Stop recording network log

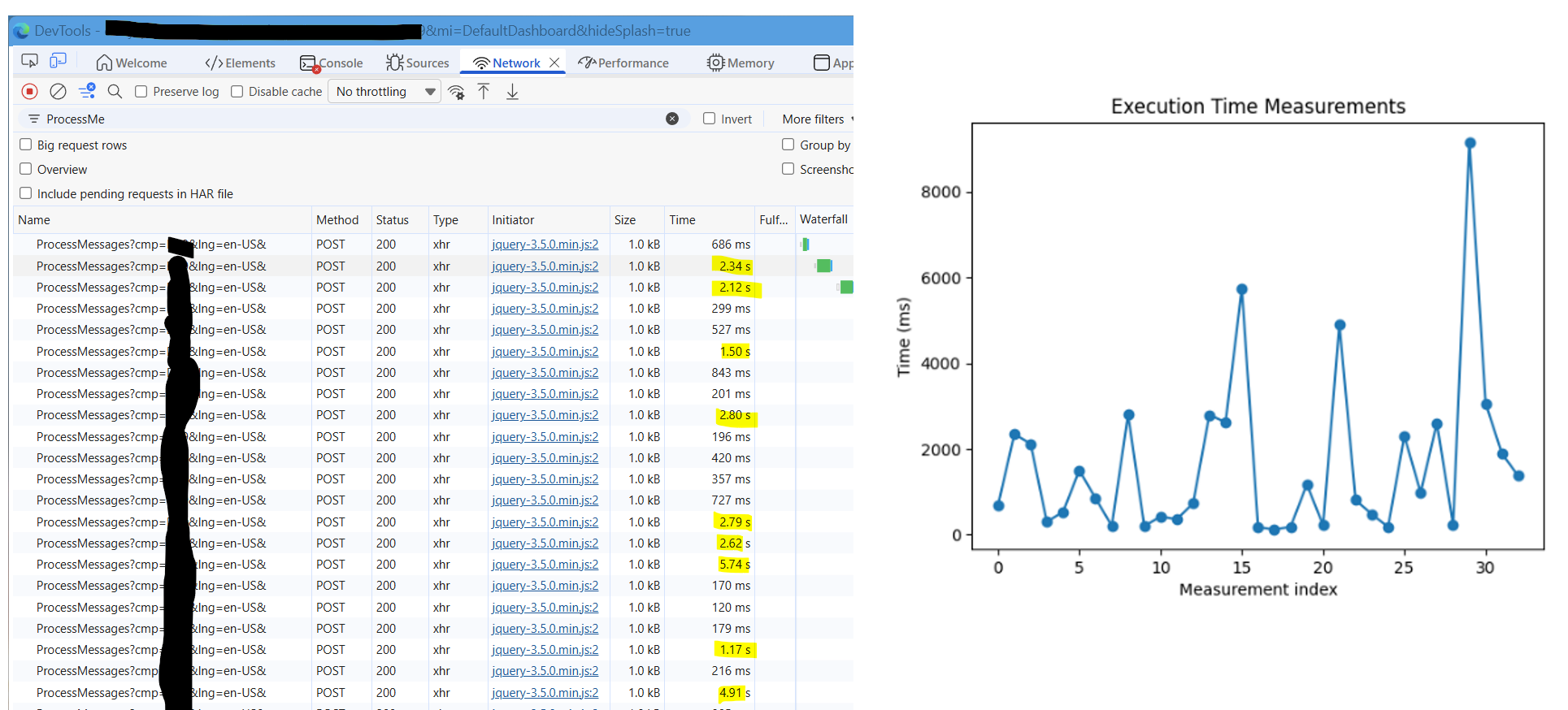[x=30, y=92]
